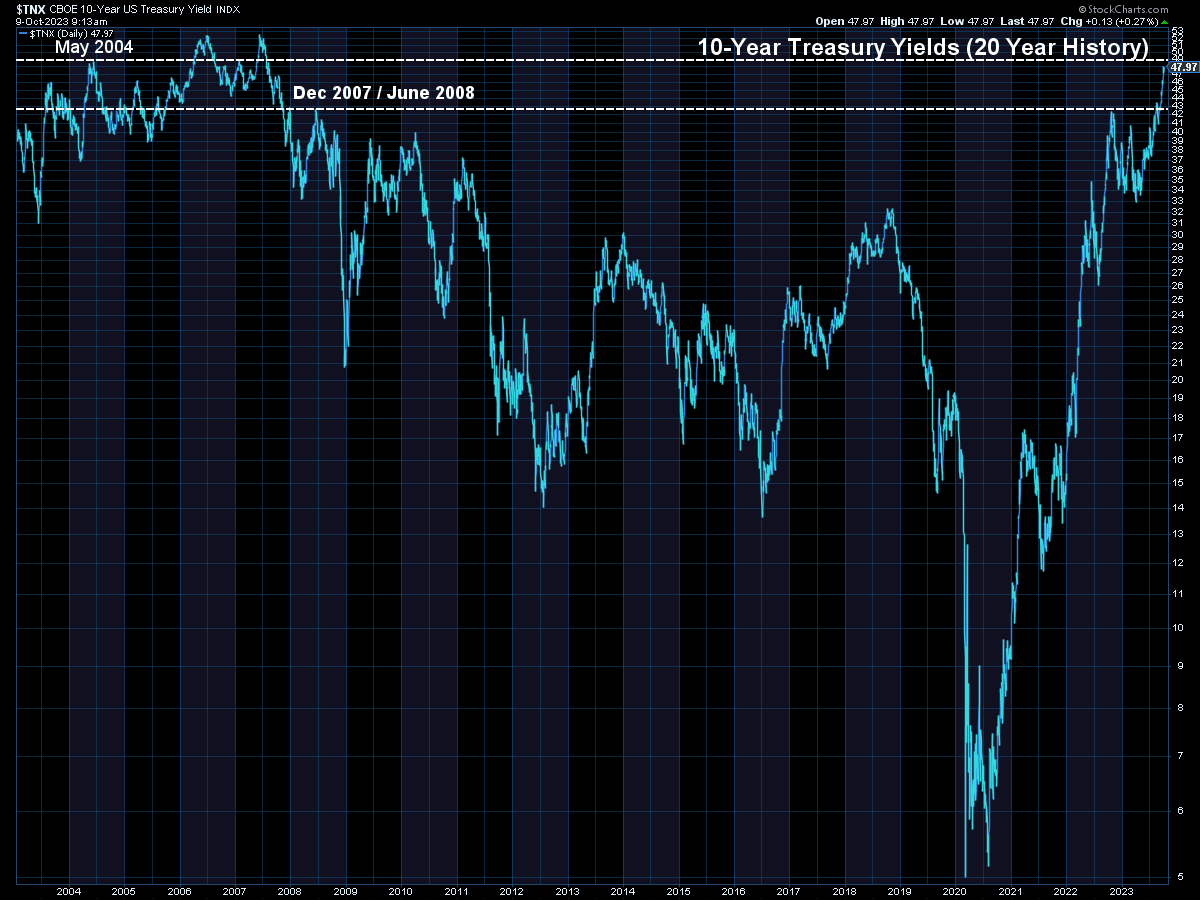Click the Dec 2007 / June 2008 annotation
The height and width of the screenshot is (900, 1200).
pos(384,93)
